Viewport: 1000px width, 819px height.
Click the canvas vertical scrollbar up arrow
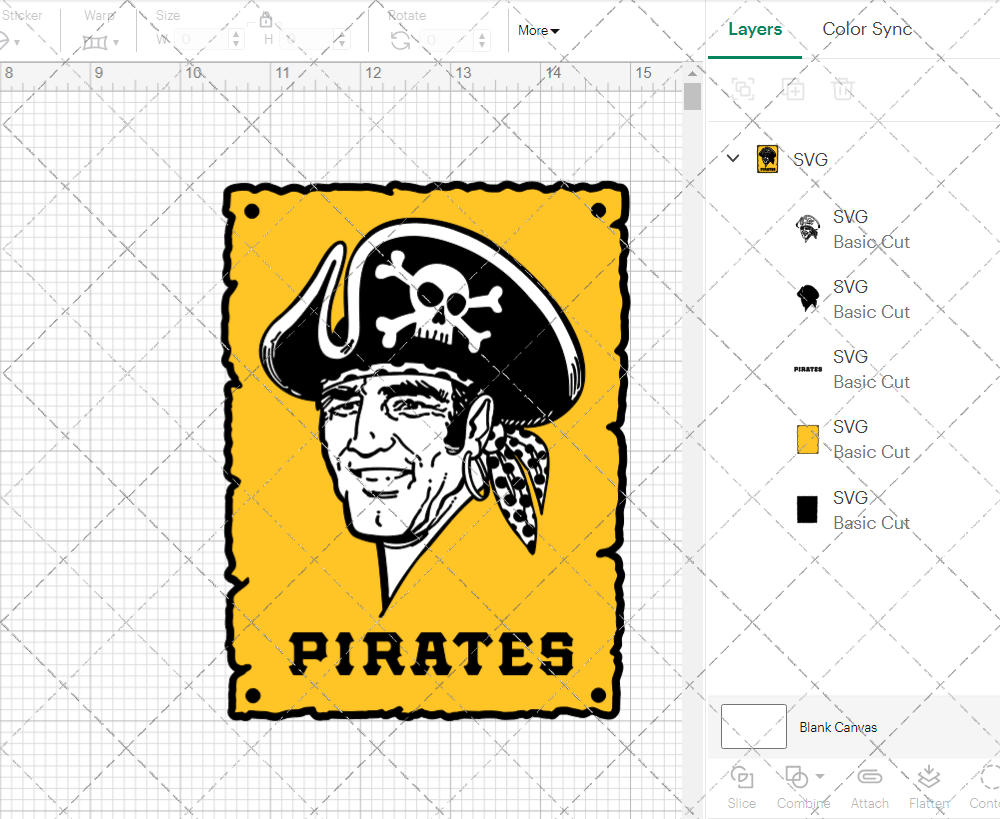point(693,74)
